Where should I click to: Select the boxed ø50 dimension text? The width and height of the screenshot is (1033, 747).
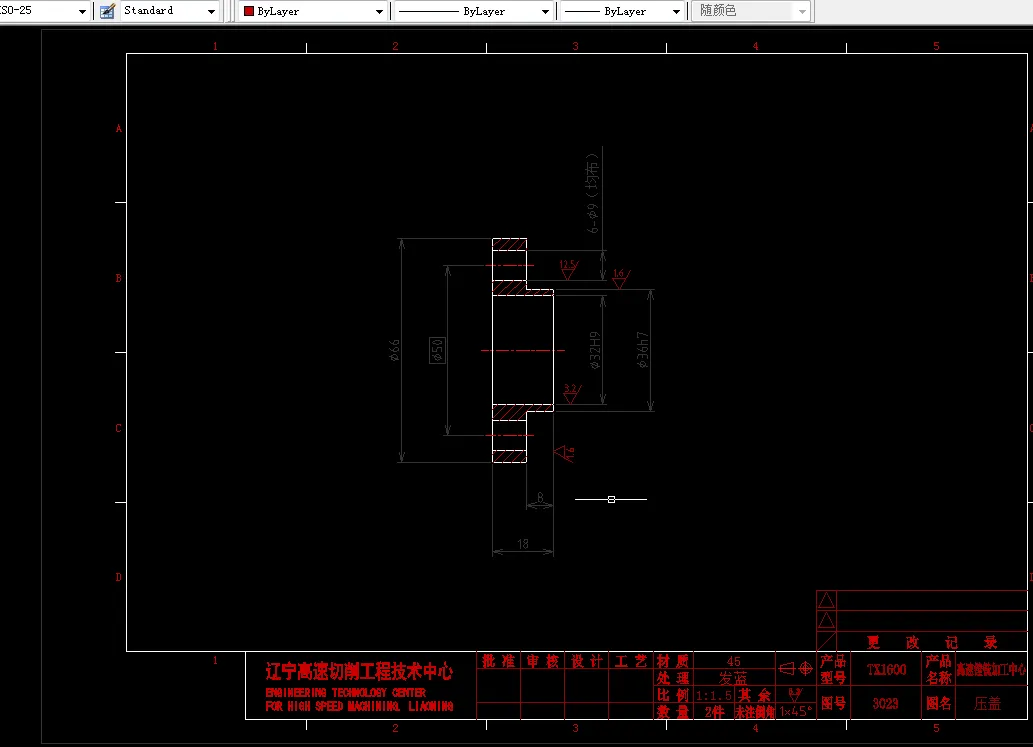click(x=437, y=350)
